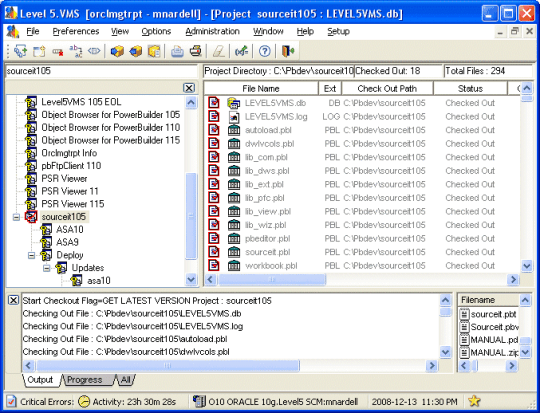540x413 pixels.
Task: Collapse the Updates tree node
Action: click(x=46, y=268)
